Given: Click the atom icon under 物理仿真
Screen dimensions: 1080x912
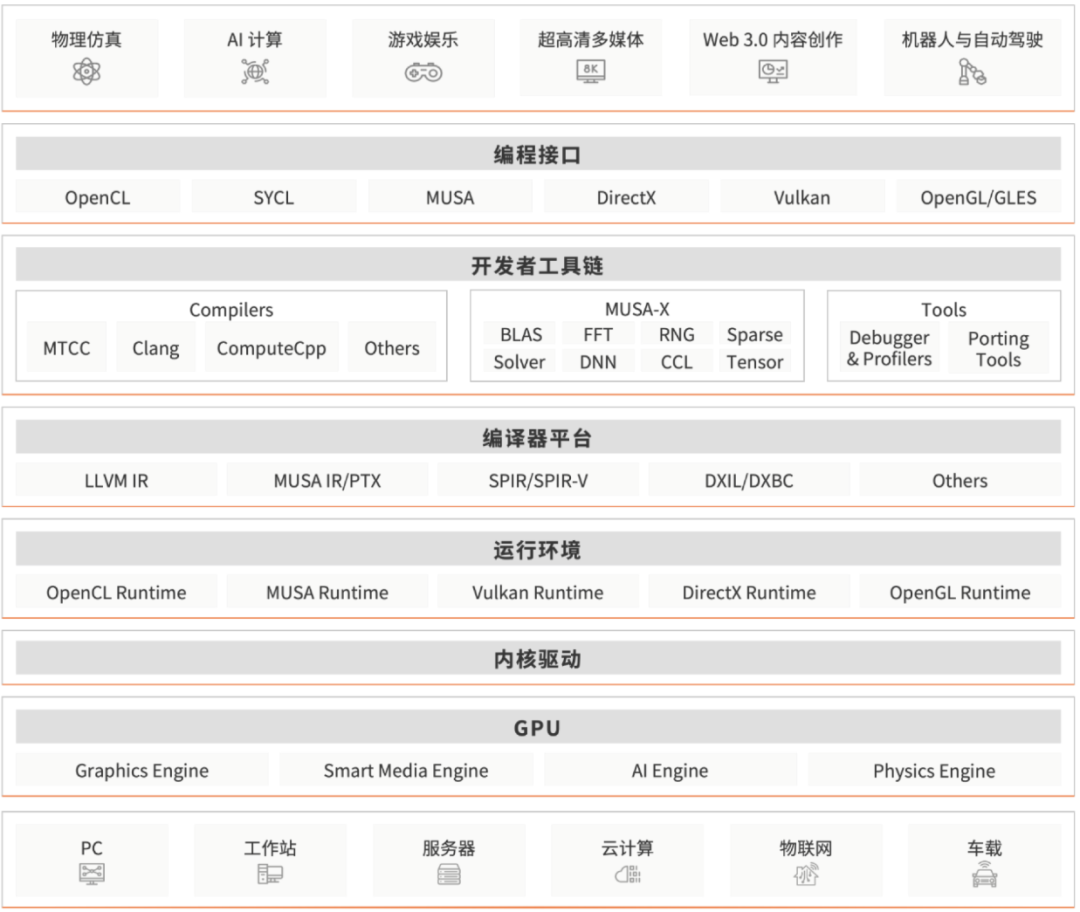Looking at the screenshot, I should coord(87,71).
